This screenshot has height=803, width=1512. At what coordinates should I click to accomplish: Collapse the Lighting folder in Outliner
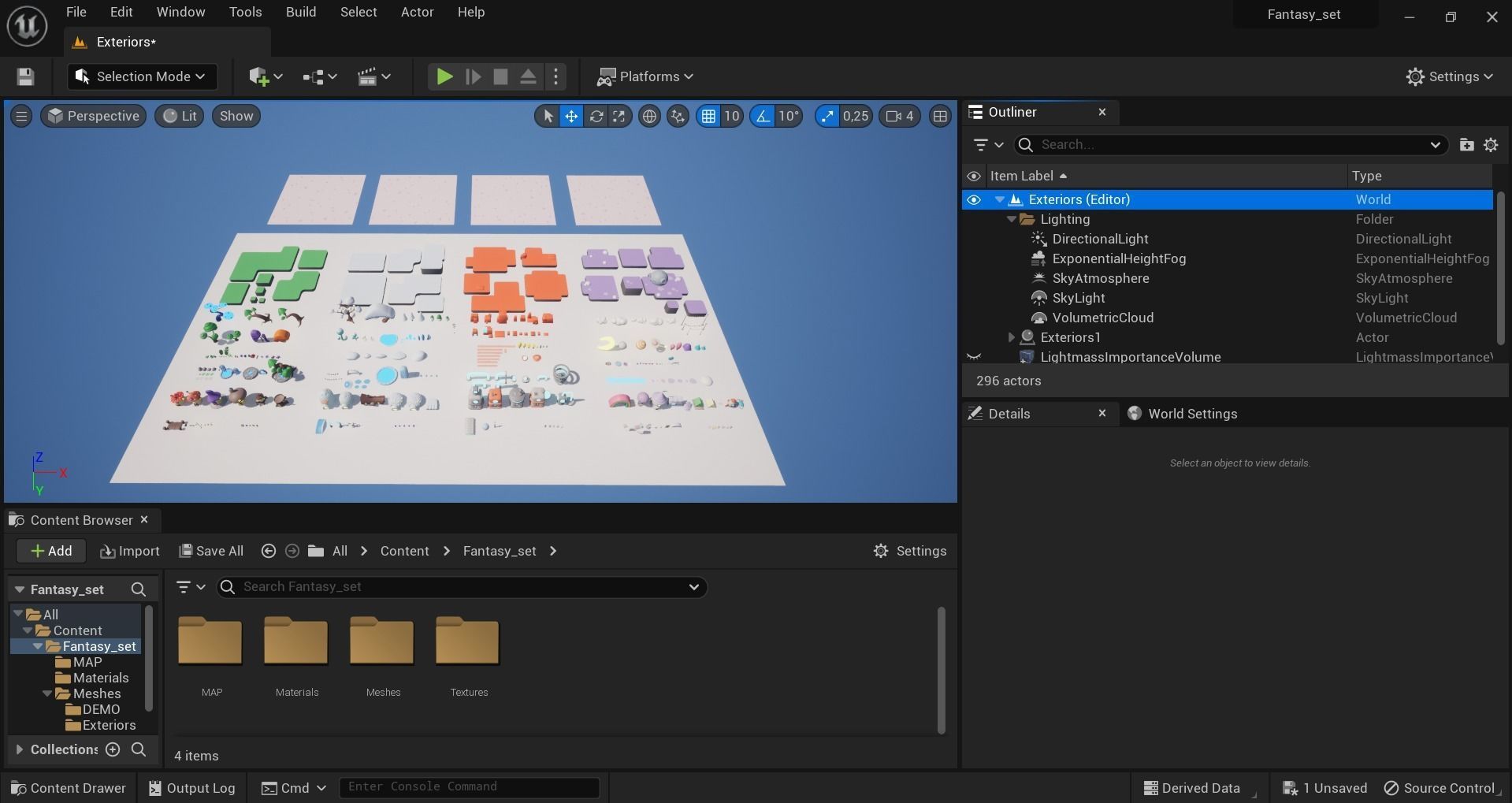click(1012, 219)
